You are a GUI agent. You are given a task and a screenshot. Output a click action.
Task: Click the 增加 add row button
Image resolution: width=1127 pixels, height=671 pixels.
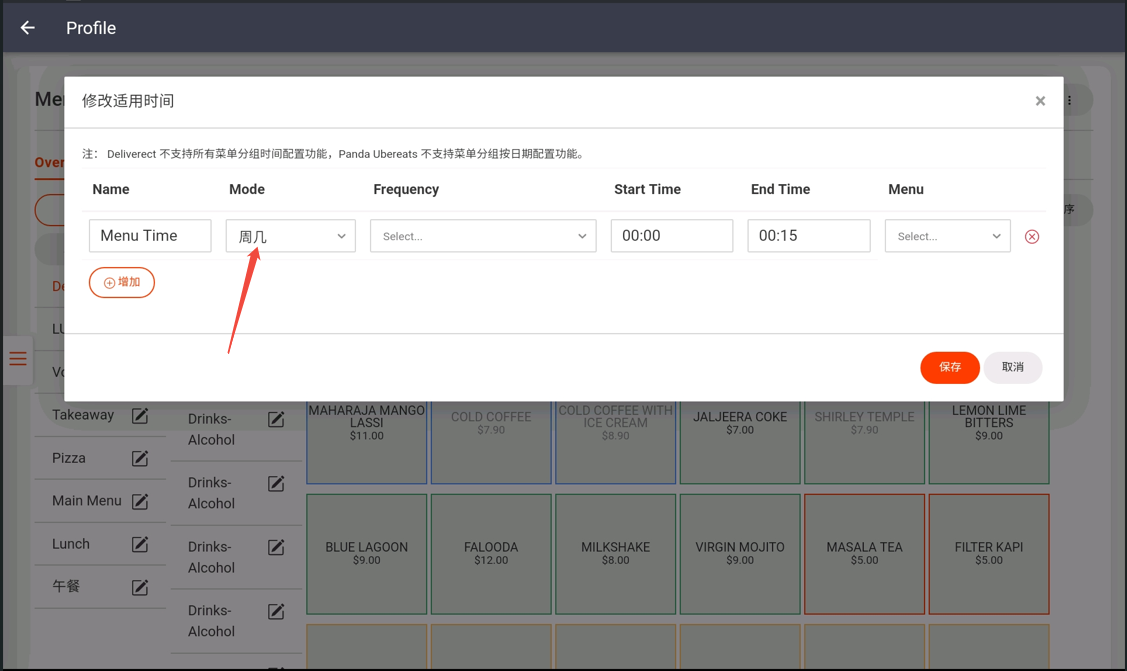tap(121, 282)
